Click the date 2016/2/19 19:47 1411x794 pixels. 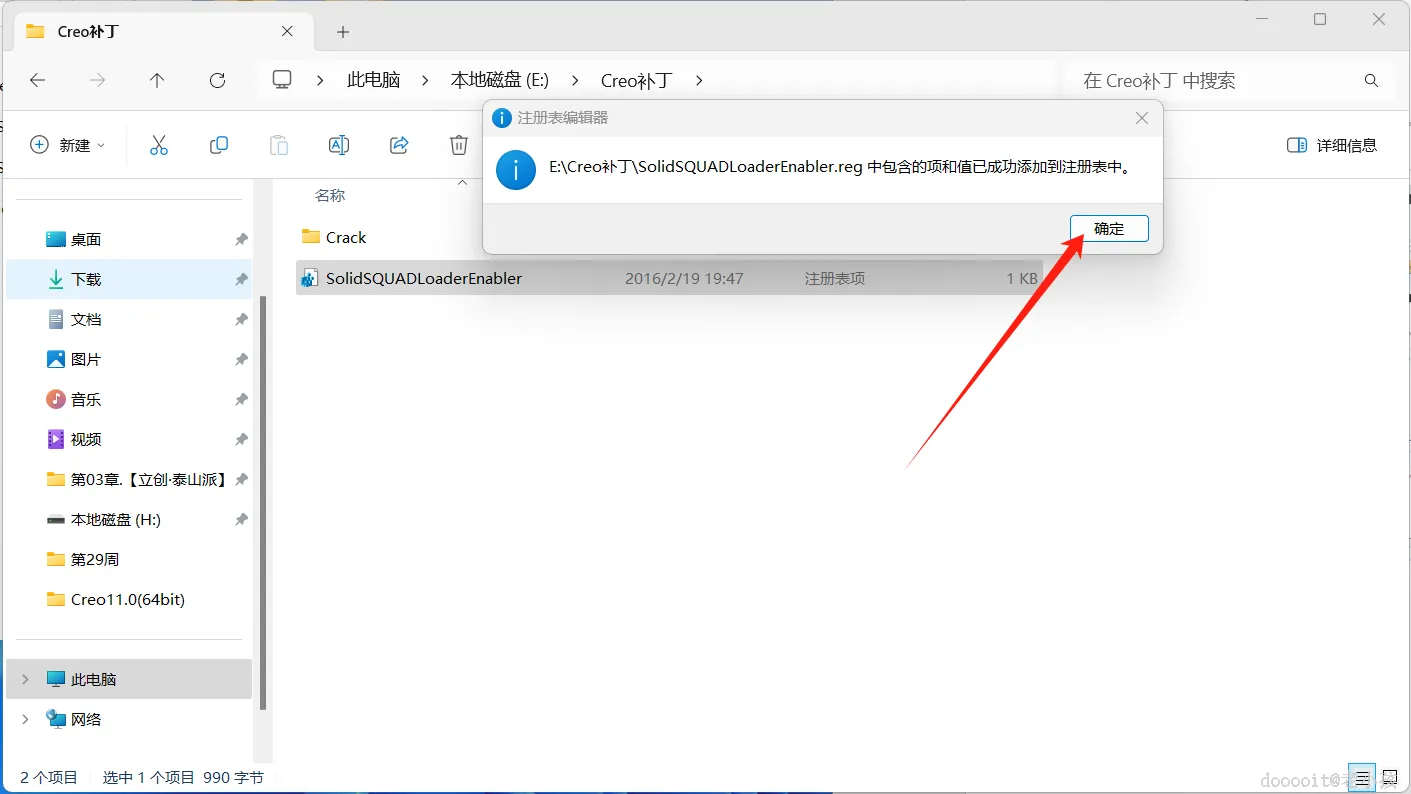click(684, 279)
